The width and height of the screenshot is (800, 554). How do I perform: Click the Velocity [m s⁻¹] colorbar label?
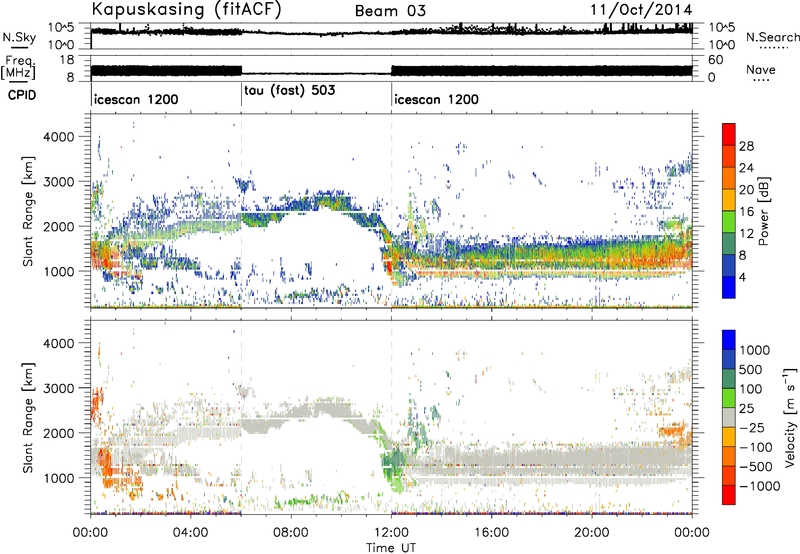click(790, 417)
